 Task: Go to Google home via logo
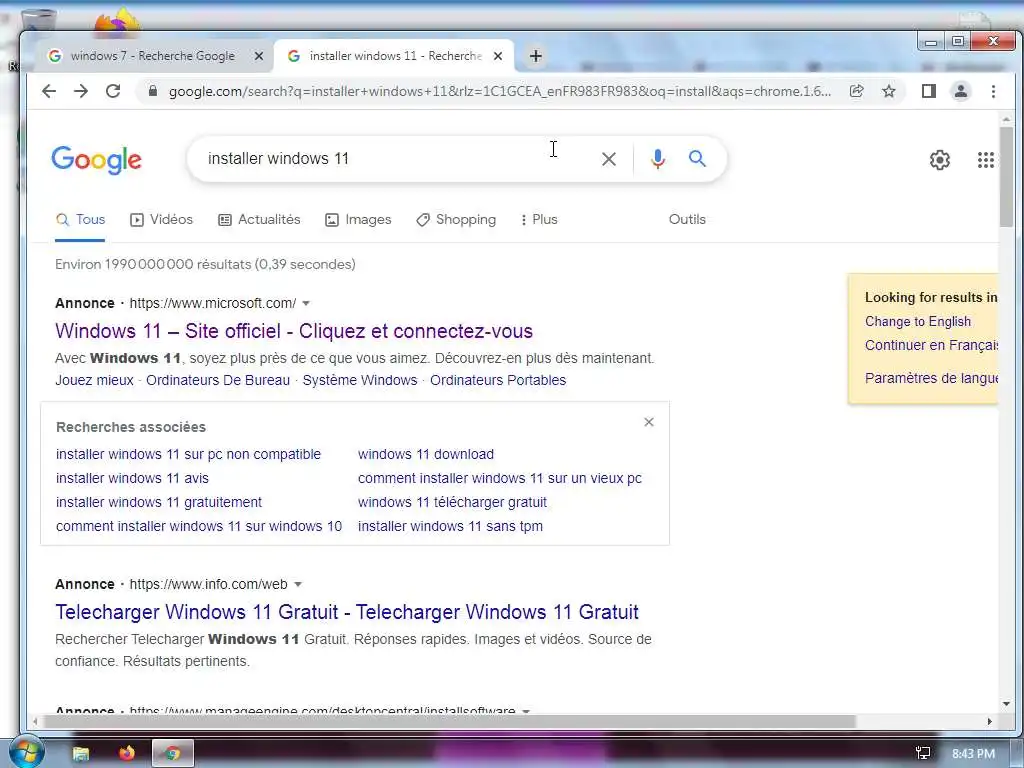coord(97,160)
